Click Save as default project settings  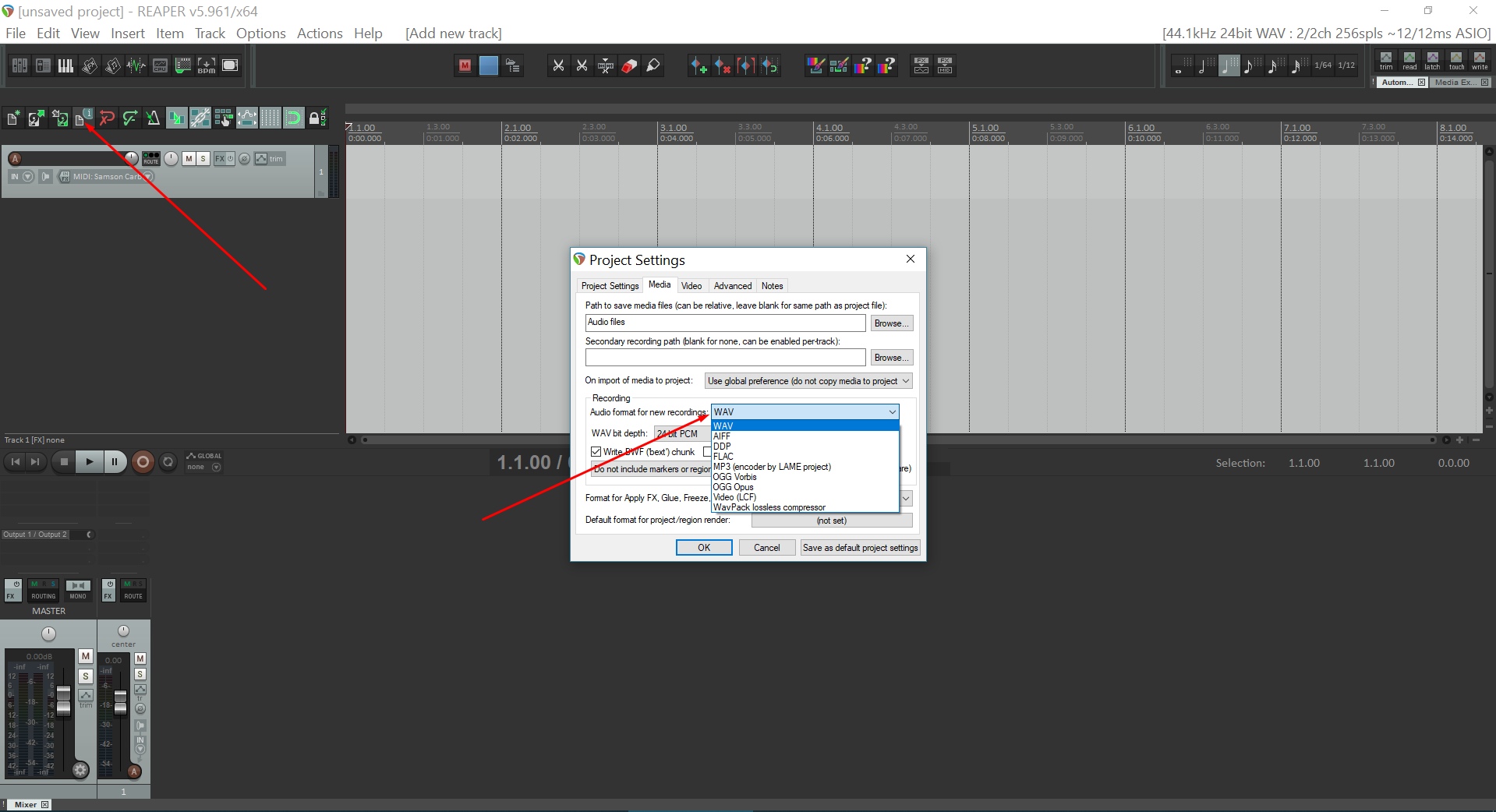click(860, 548)
